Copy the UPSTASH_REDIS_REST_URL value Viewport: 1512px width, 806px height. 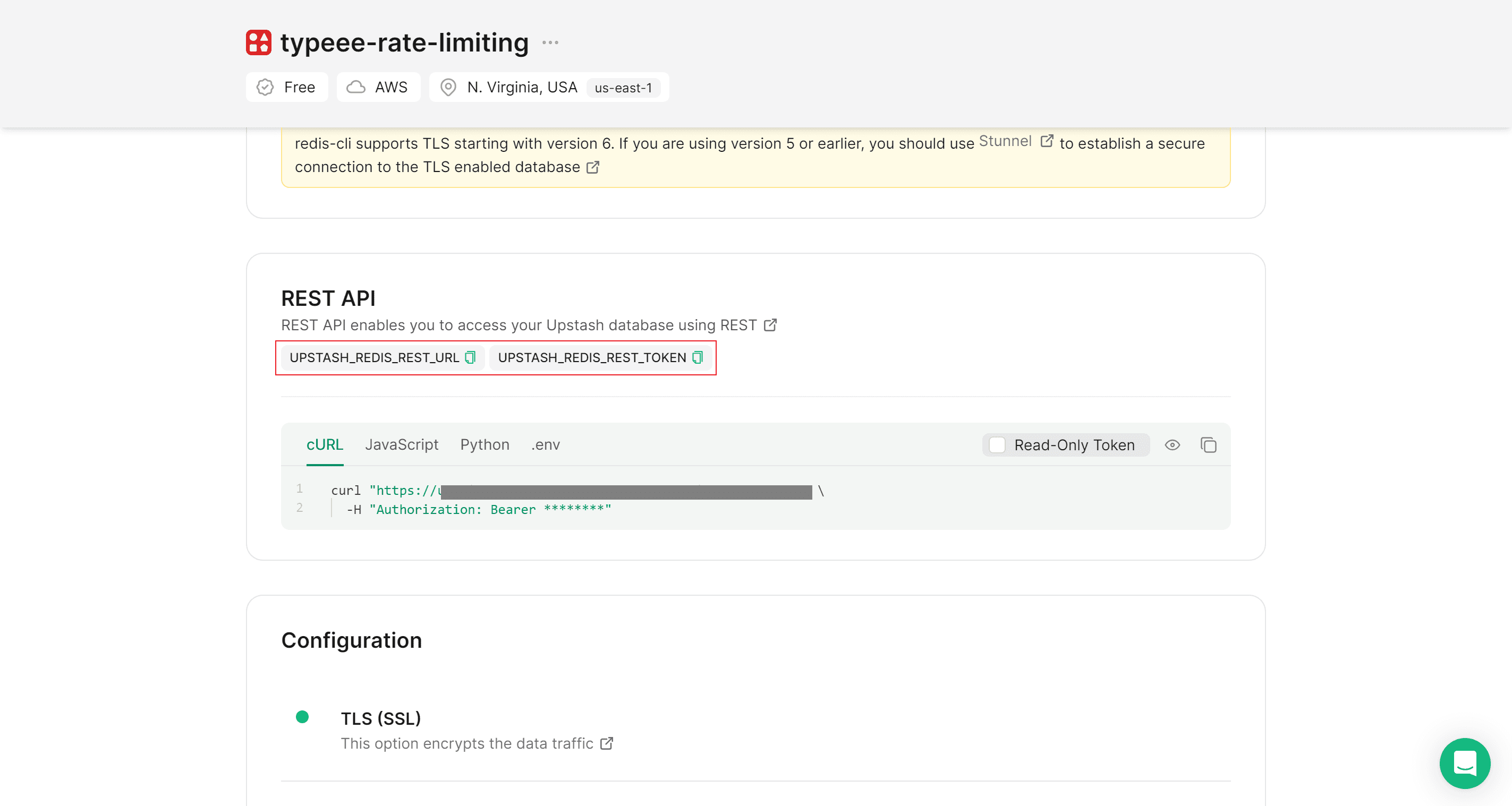pyautogui.click(x=470, y=357)
